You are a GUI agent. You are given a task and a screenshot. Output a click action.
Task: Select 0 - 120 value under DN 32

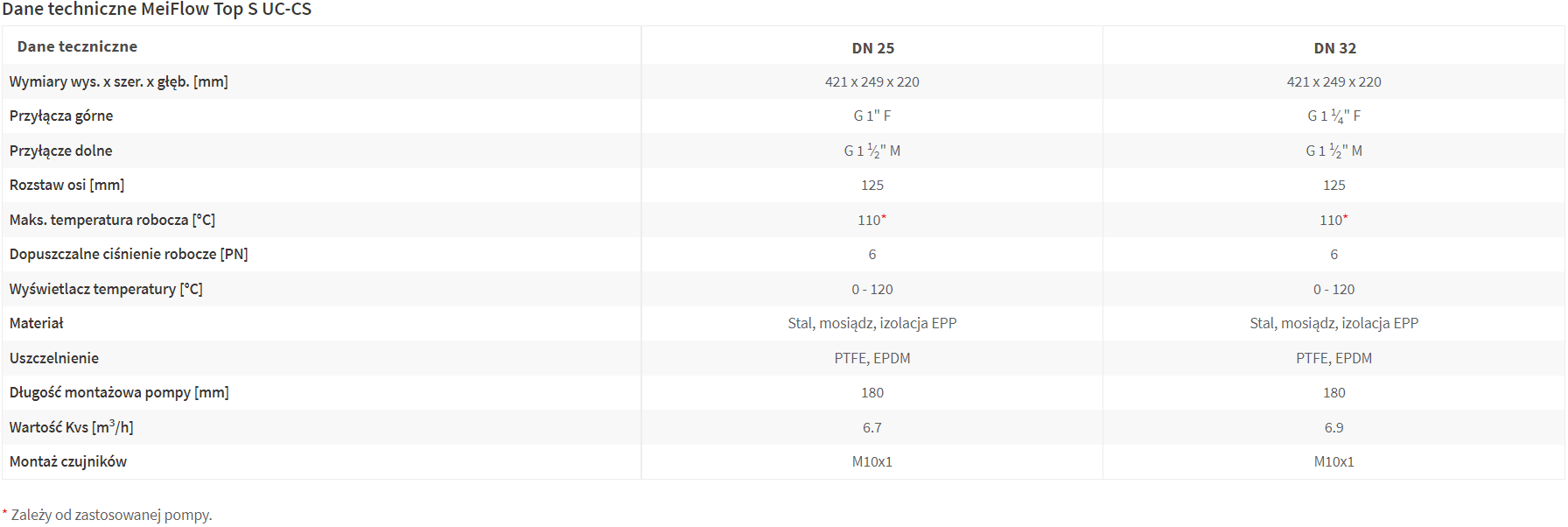point(1333,289)
